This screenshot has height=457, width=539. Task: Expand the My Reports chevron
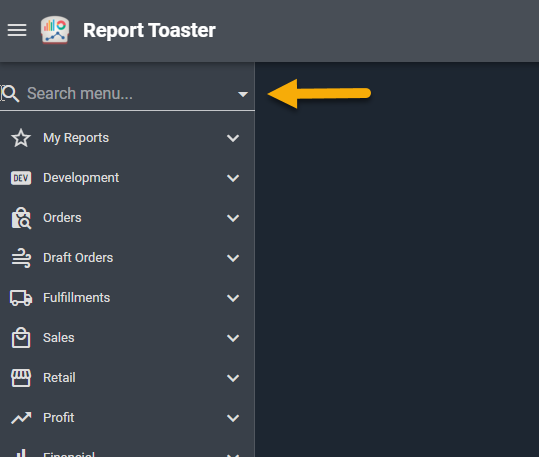coord(233,138)
